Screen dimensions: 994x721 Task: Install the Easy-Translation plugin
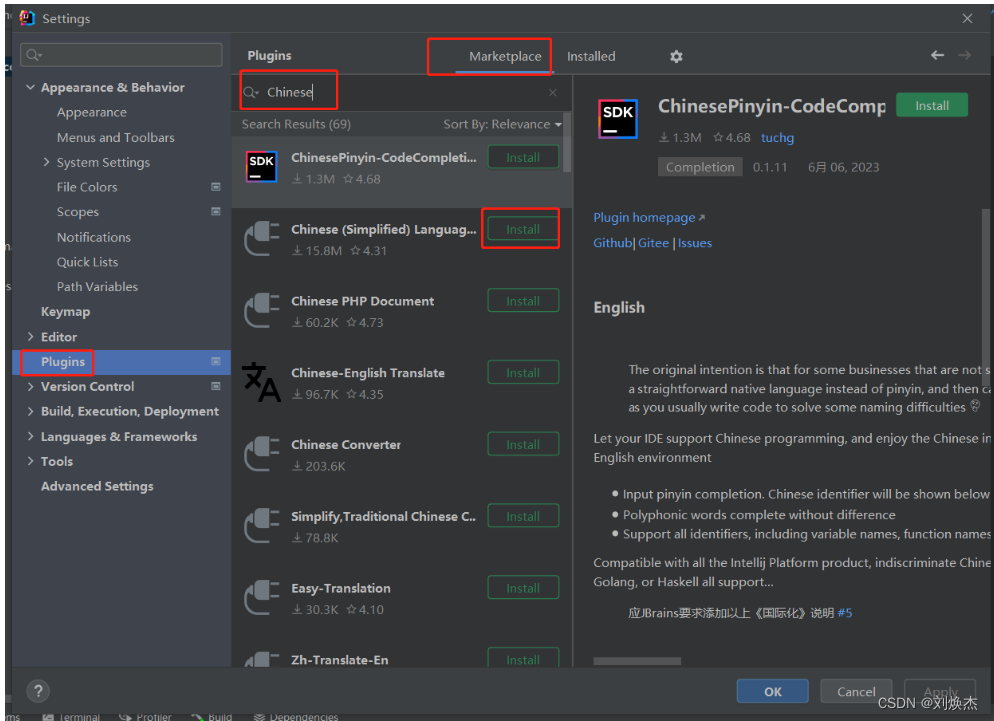coord(523,588)
